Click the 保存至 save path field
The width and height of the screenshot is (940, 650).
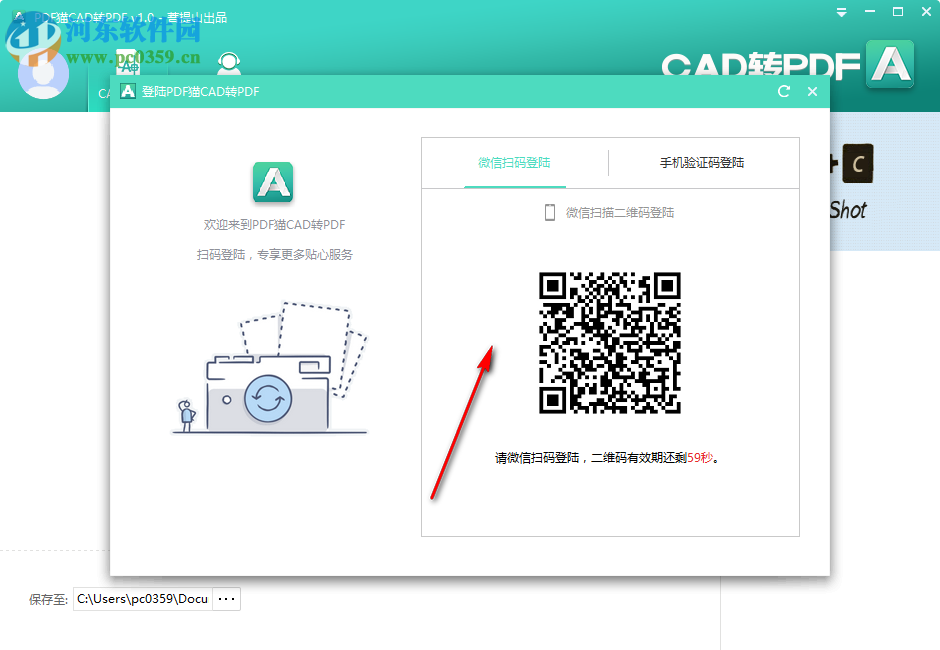pos(142,598)
